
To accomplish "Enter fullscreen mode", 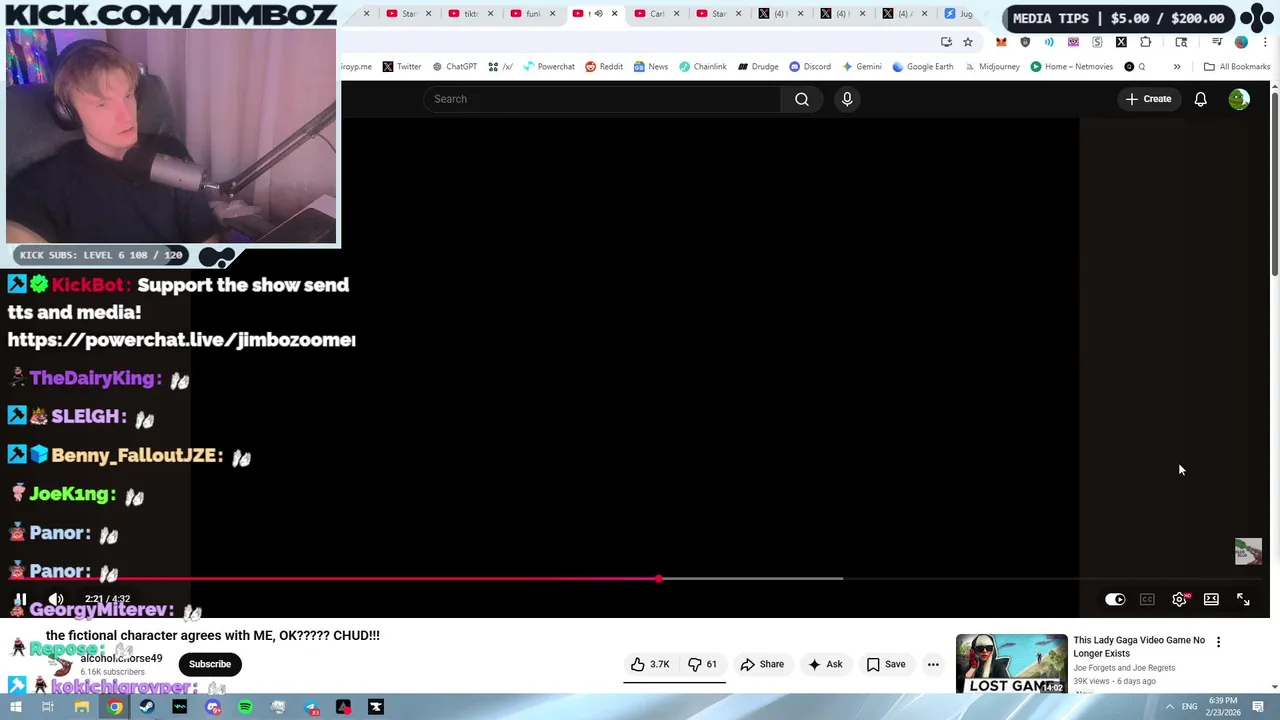I will pos(1243,599).
